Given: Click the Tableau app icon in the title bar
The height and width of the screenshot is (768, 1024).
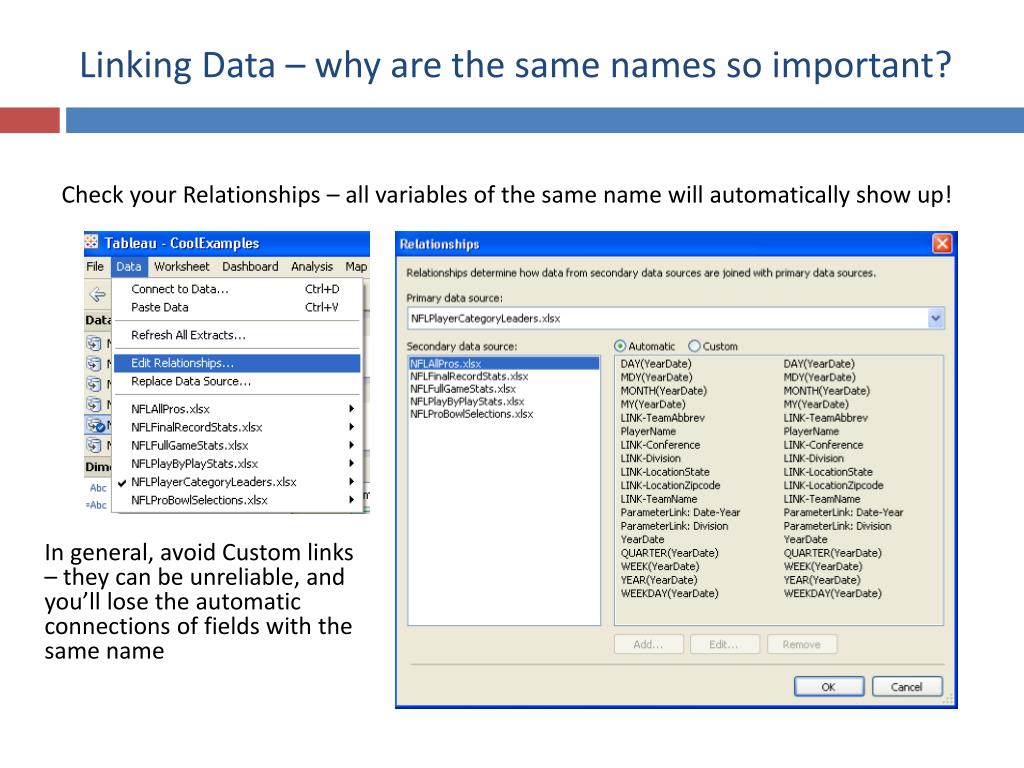Looking at the screenshot, I should pyautogui.click(x=92, y=243).
